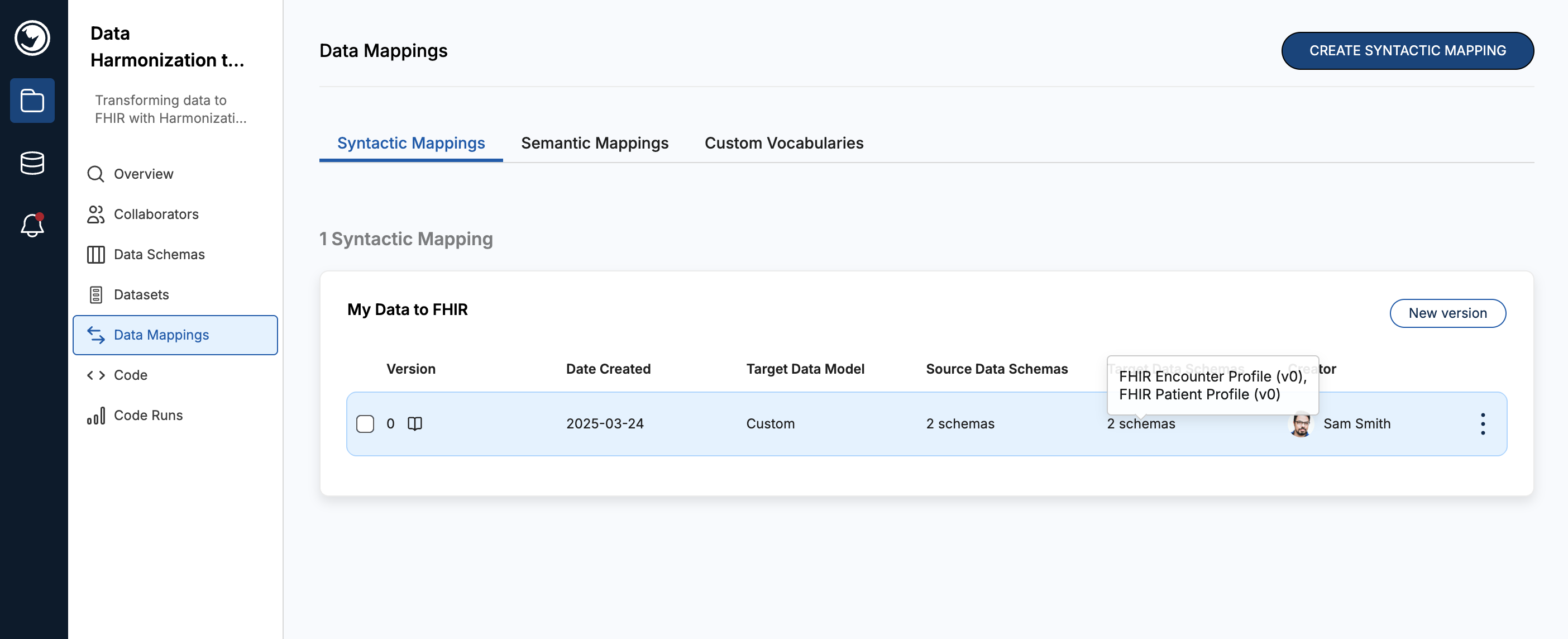This screenshot has height=639, width=1568.
Task: Click the My Data to FHIR mapping title
Action: [x=407, y=309]
